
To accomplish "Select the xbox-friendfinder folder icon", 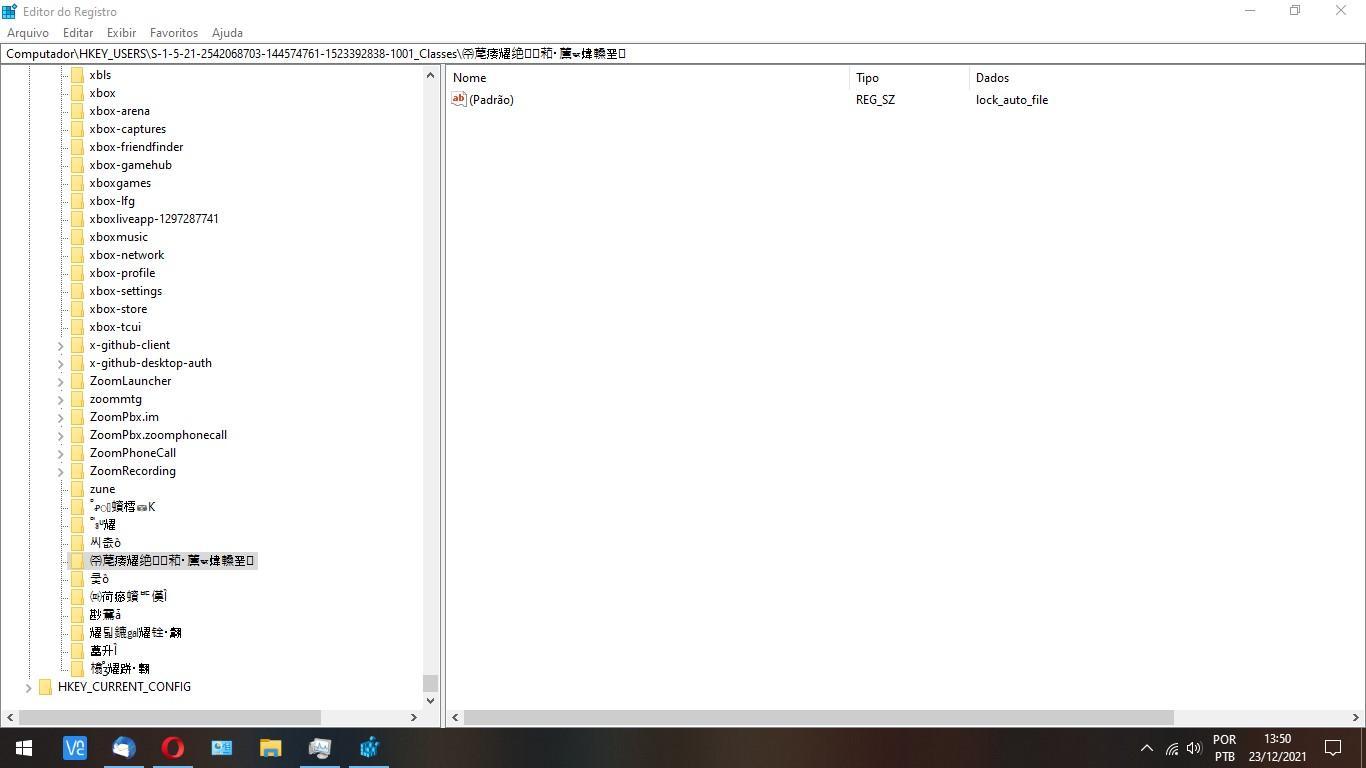I will pyautogui.click(x=77, y=147).
